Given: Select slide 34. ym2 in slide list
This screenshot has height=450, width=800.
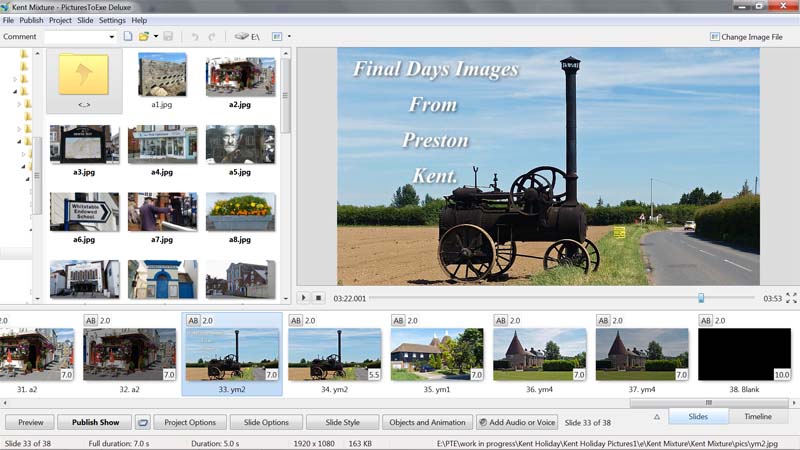Looking at the screenshot, I should pyautogui.click(x=334, y=354).
